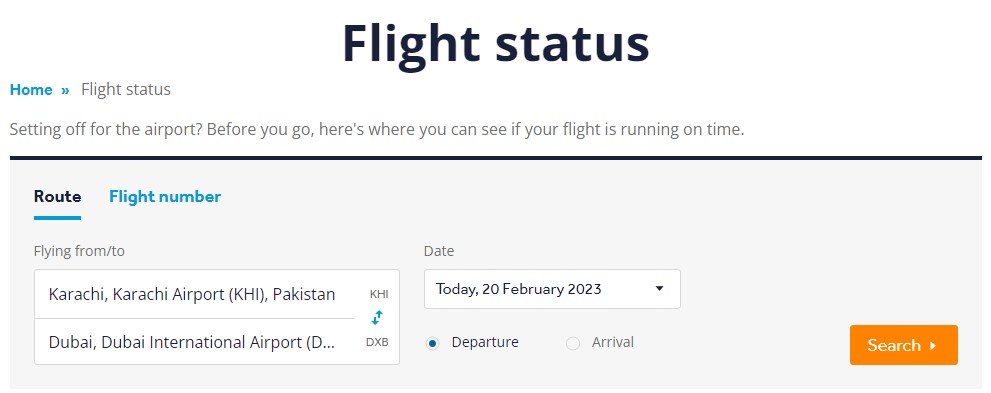Select the Arrival radio button
This screenshot has height=393, width=991.
[x=573, y=343]
